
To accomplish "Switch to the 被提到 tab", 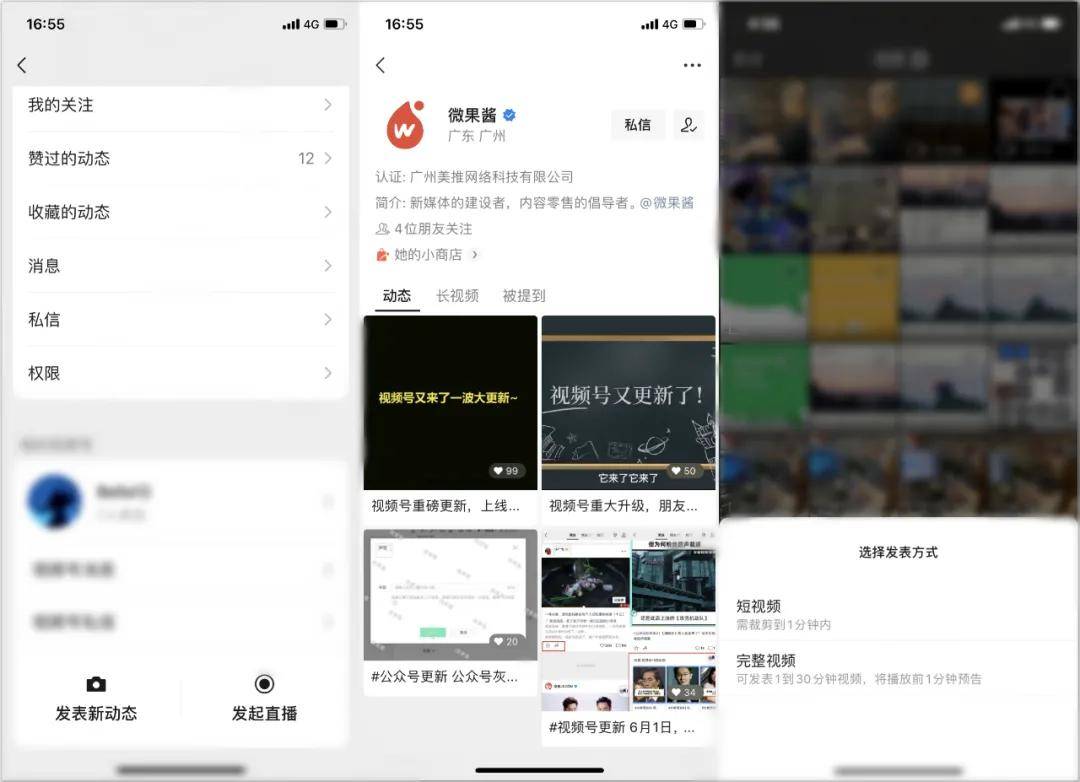I will tap(524, 296).
